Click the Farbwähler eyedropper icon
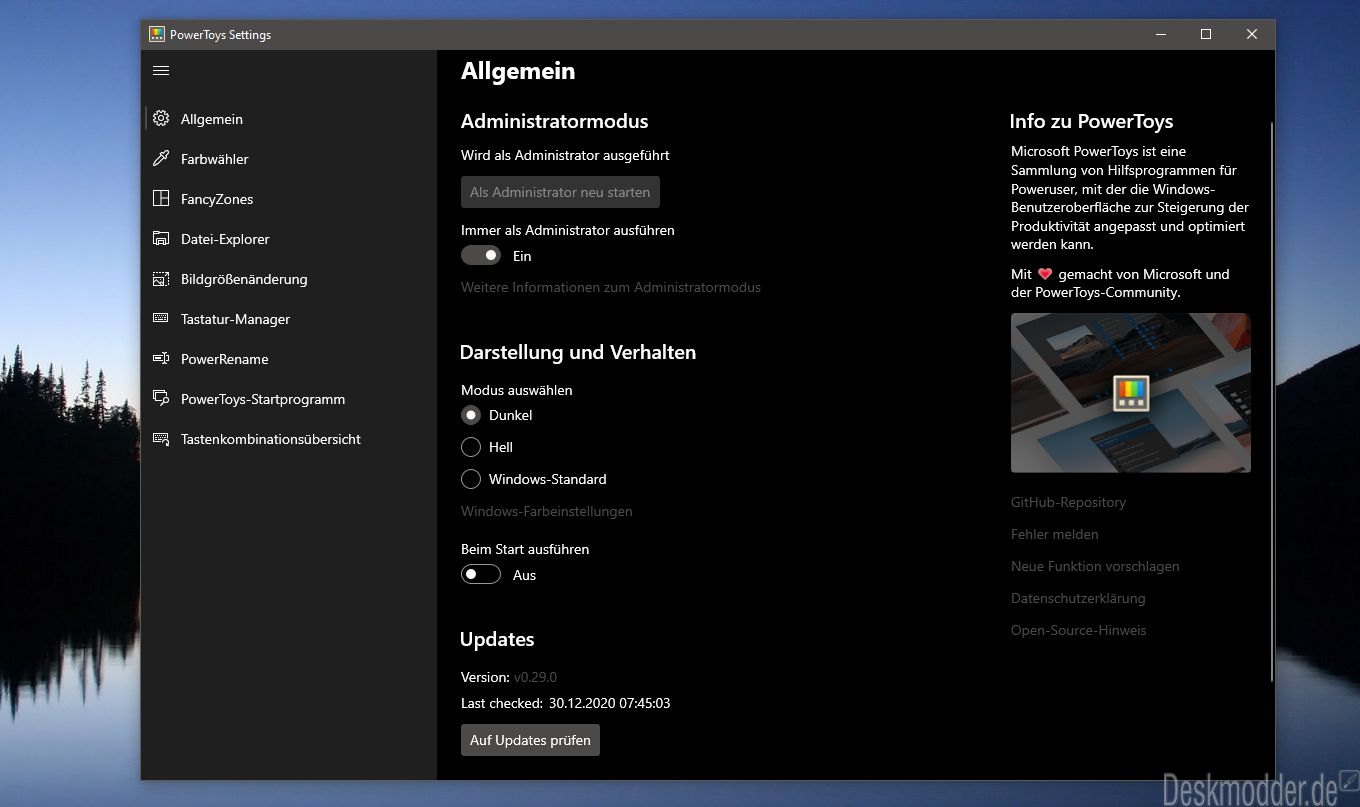This screenshot has width=1360, height=807. (x=161, y=159)
